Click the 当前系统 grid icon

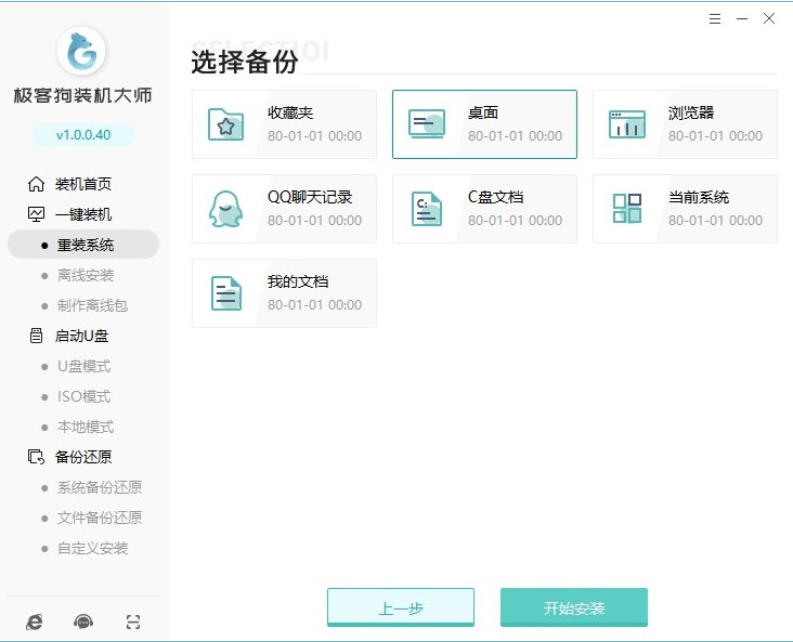[x=627, y=209]
